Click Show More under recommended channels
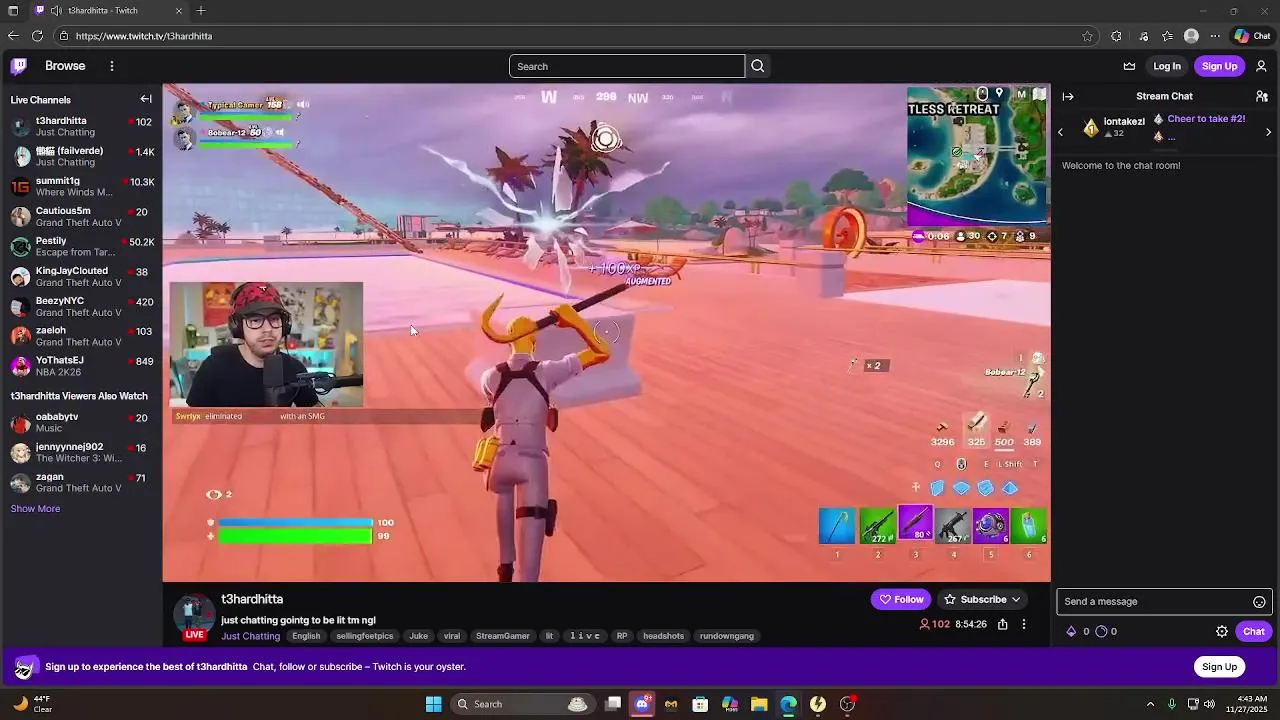 pyautogui.click(x=35, y=509)
